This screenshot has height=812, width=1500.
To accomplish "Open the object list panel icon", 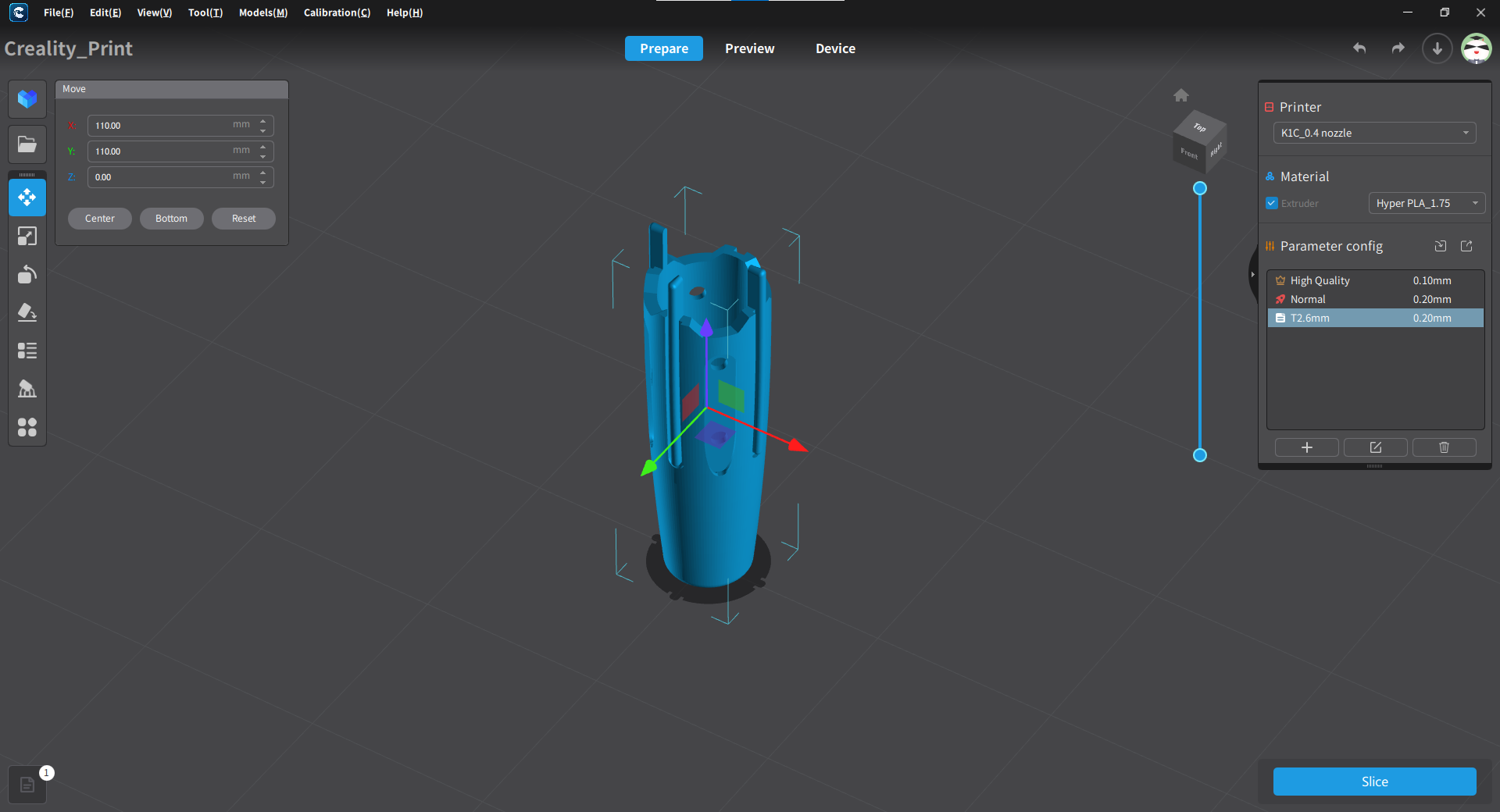I will [x=27, y=351].
